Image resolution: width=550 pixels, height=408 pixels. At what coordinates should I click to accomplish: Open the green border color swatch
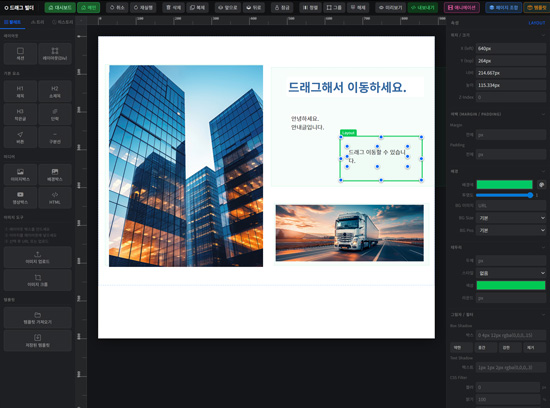[511, 285]
